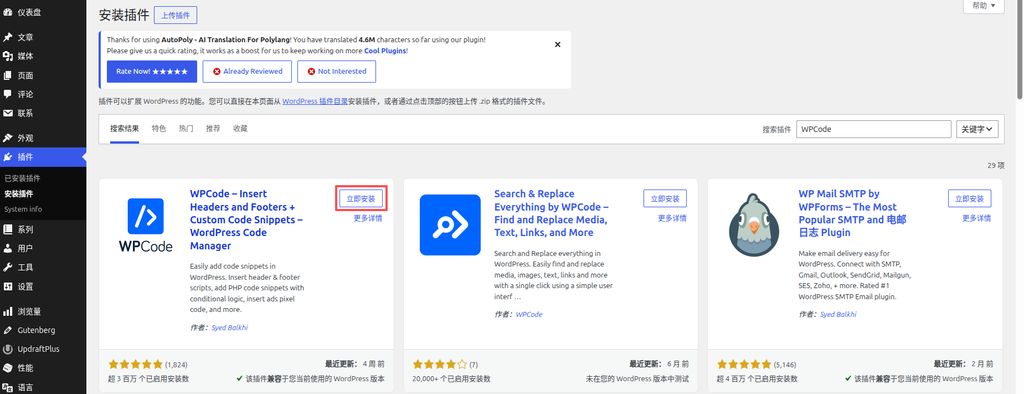The height and width of the screenshot is (394, 1024).
Task: Switch to the 特色 Featured tab
Action: click(x=159, y=129)
